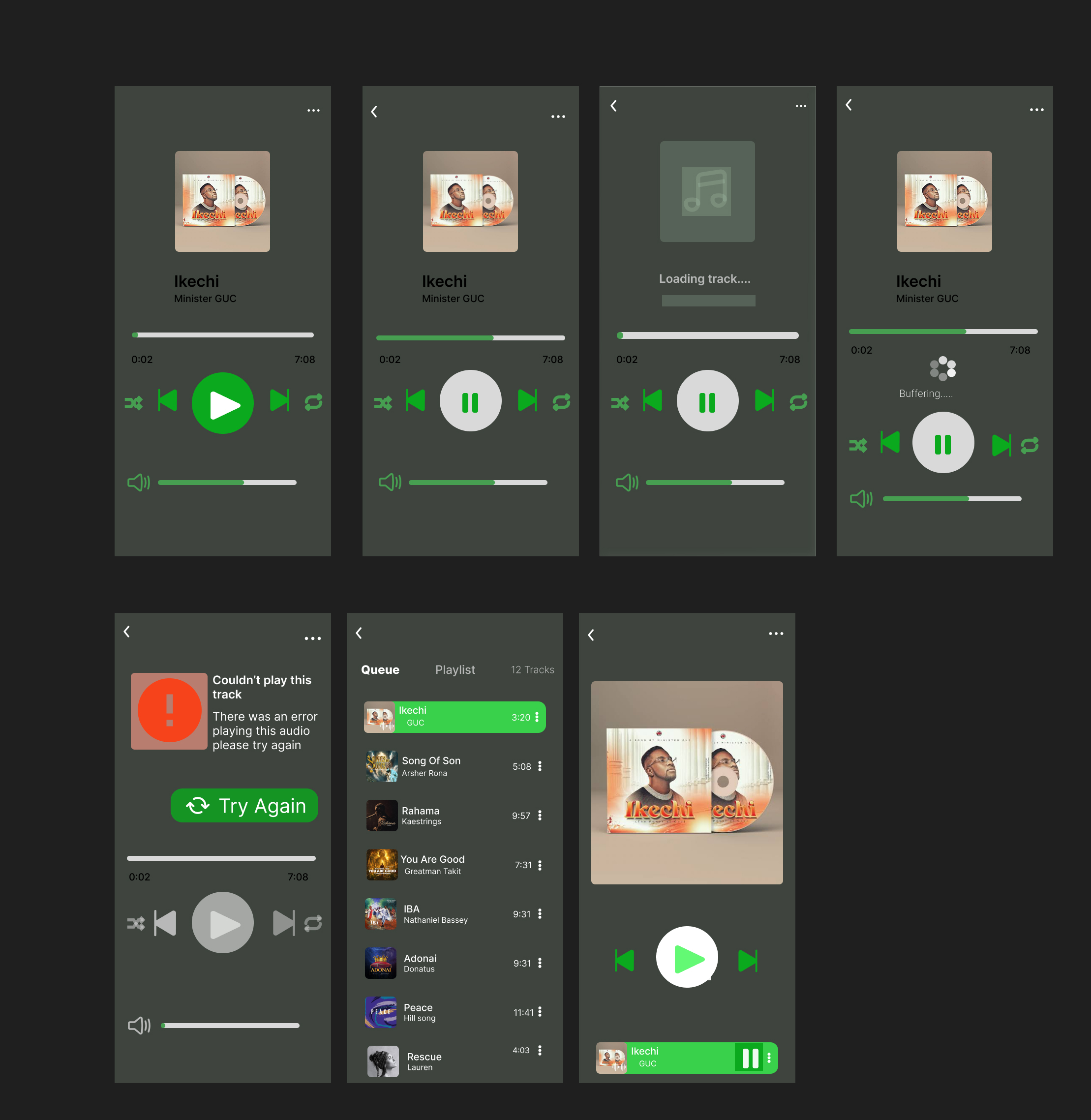Toggle shuffle in the first player screen
Screen dimensions: 1091x1120
pos(133,403)
